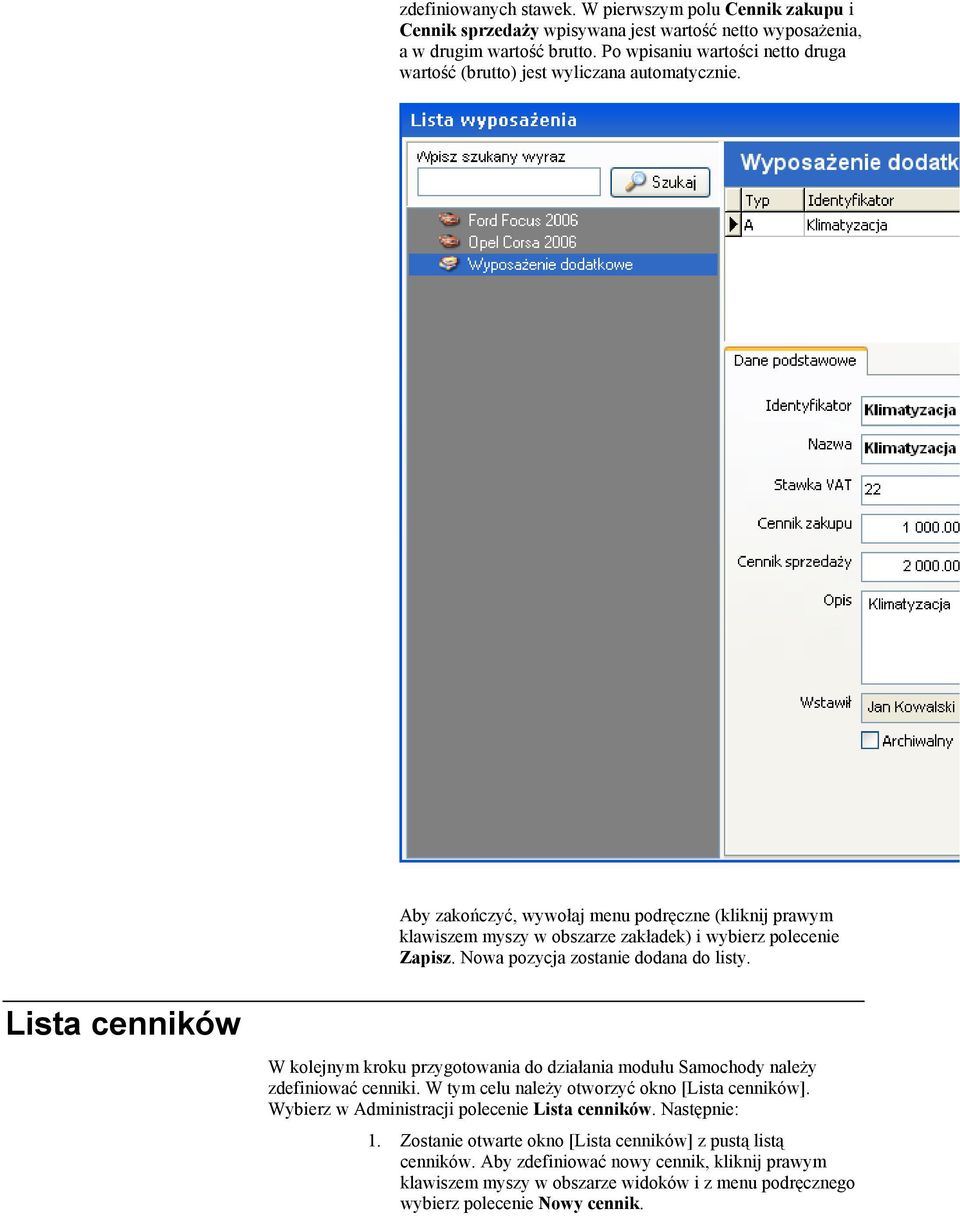Click the Opel Corsa 2006 book icon
960x1216 pixels.
coord(450,242)
